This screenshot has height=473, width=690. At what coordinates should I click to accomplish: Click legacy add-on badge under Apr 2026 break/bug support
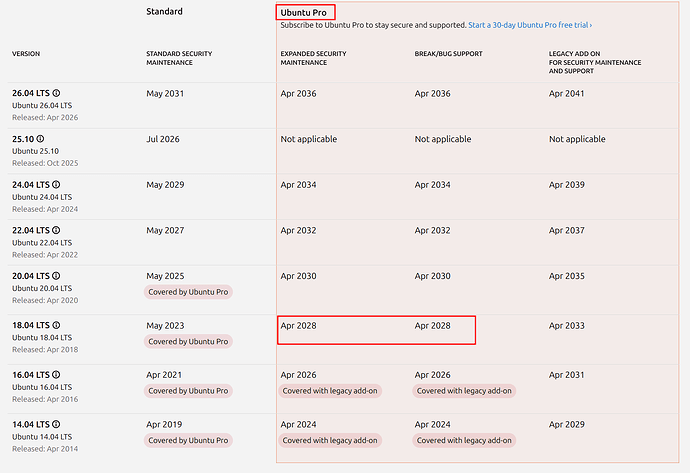(x=464, y=391)
